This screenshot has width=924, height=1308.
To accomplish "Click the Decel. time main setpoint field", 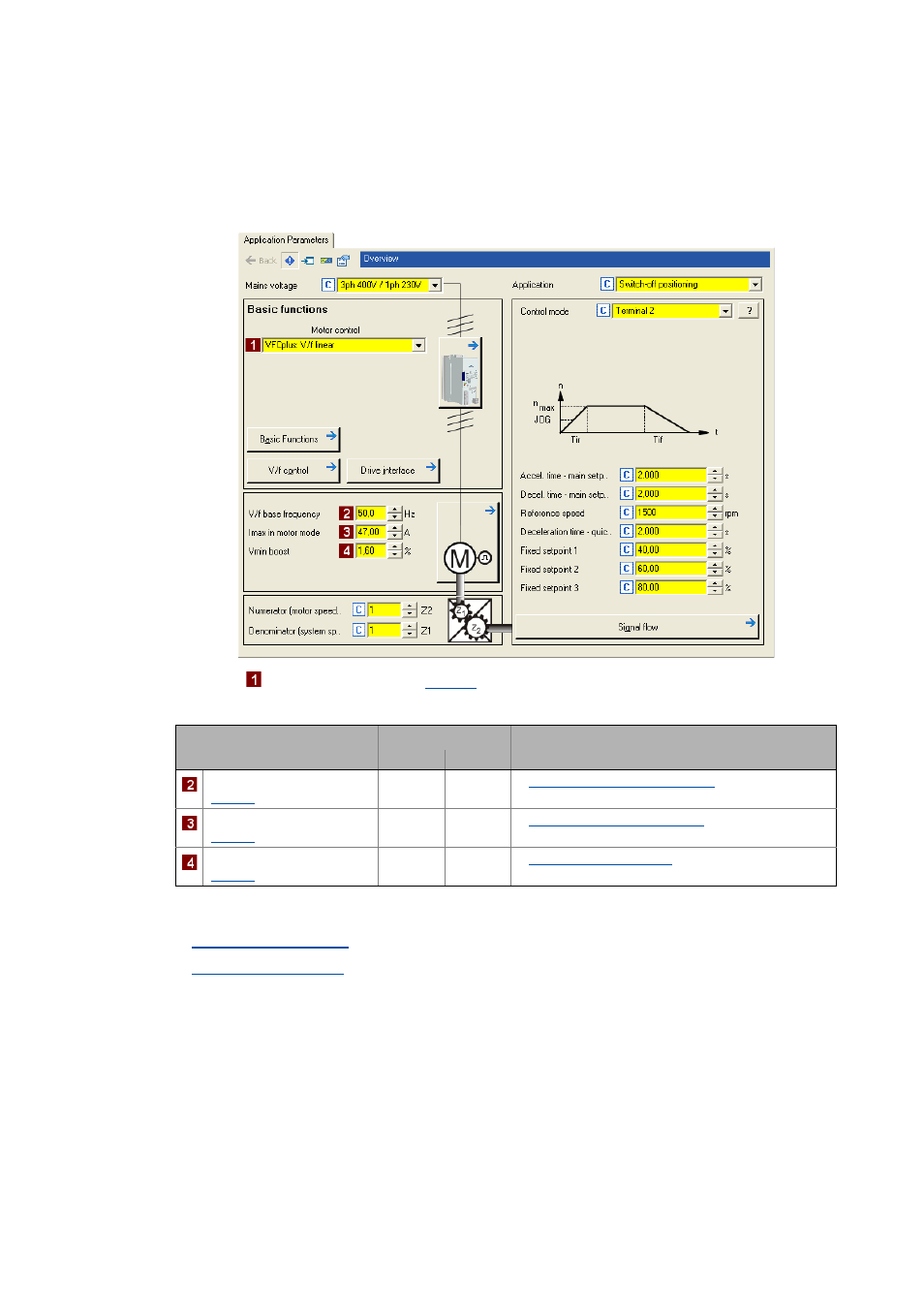I will point(671,493).
